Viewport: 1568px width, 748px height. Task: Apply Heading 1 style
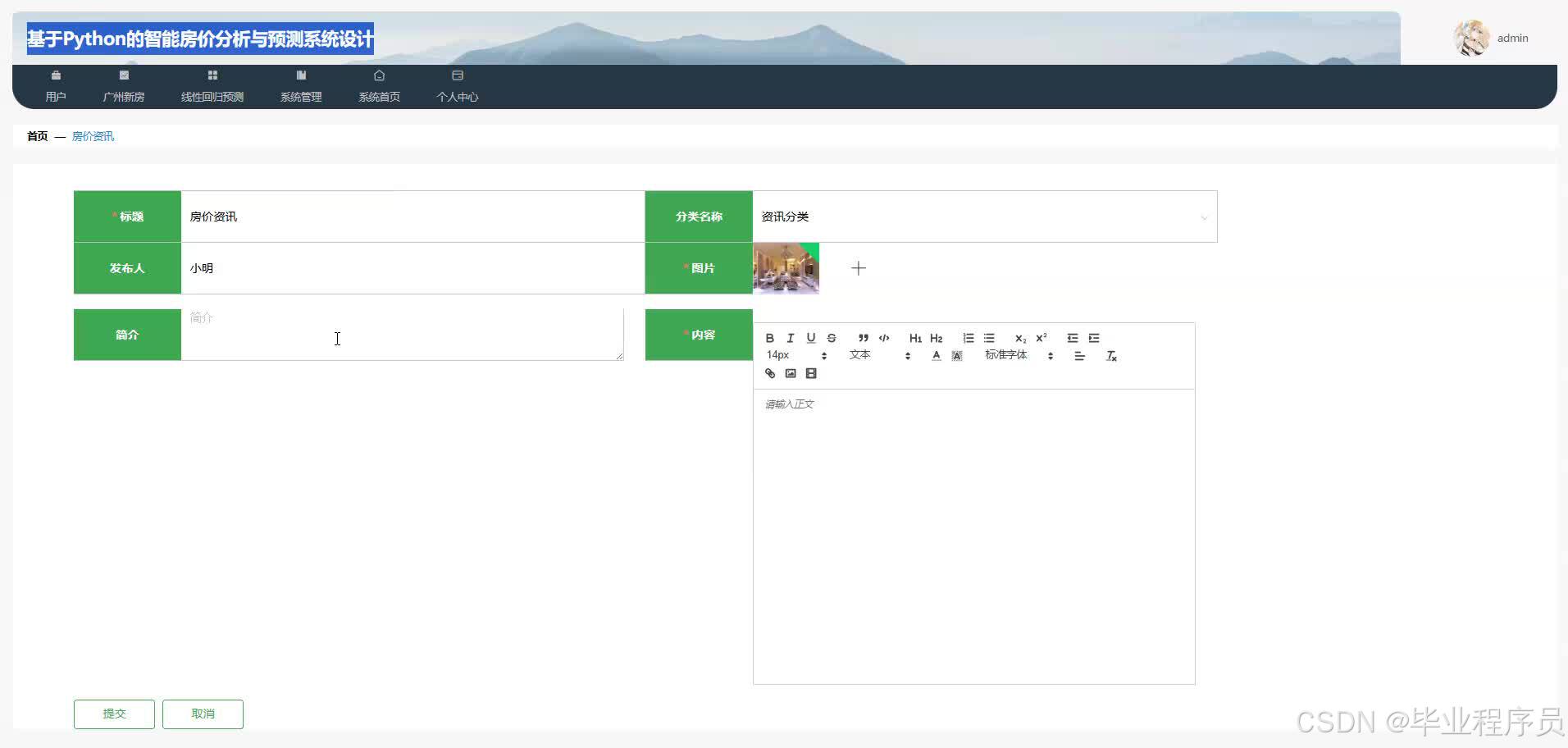coord(915,338)
